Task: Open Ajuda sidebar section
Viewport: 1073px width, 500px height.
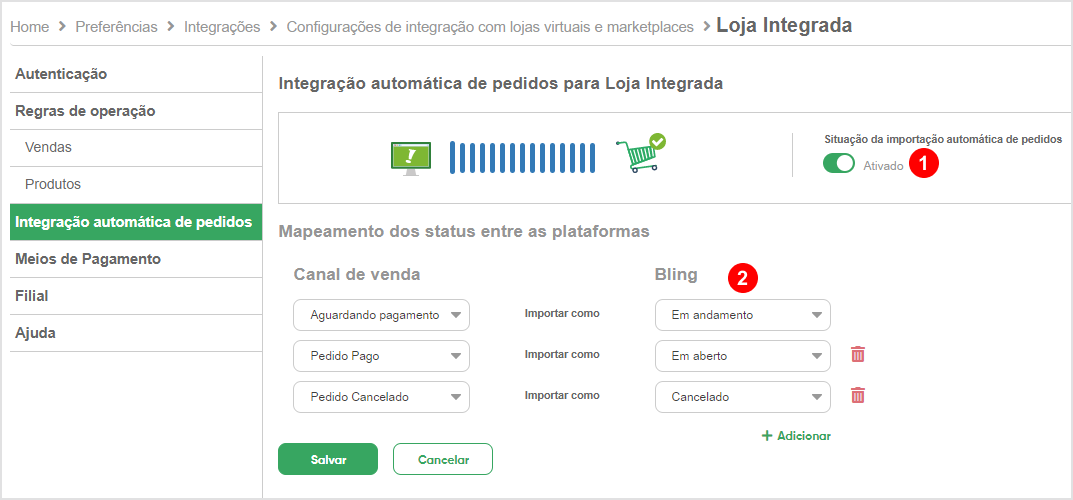Action: pyautogui.click(x=136, y=333)
